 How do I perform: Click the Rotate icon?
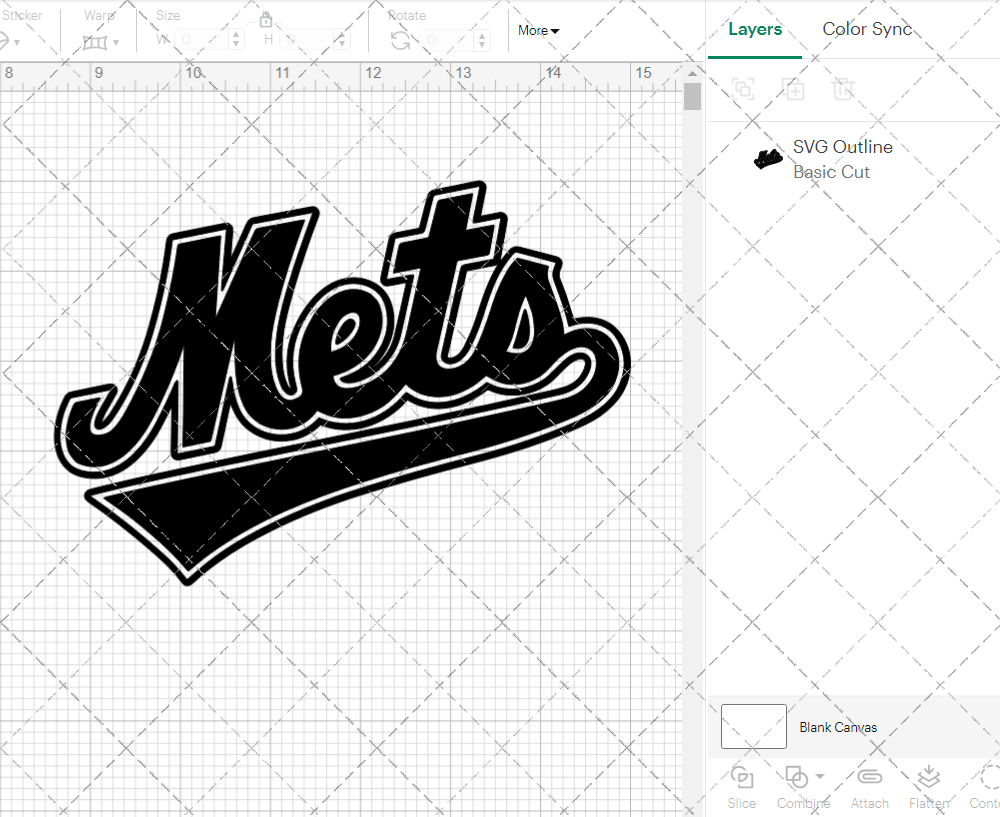(400, 41)
